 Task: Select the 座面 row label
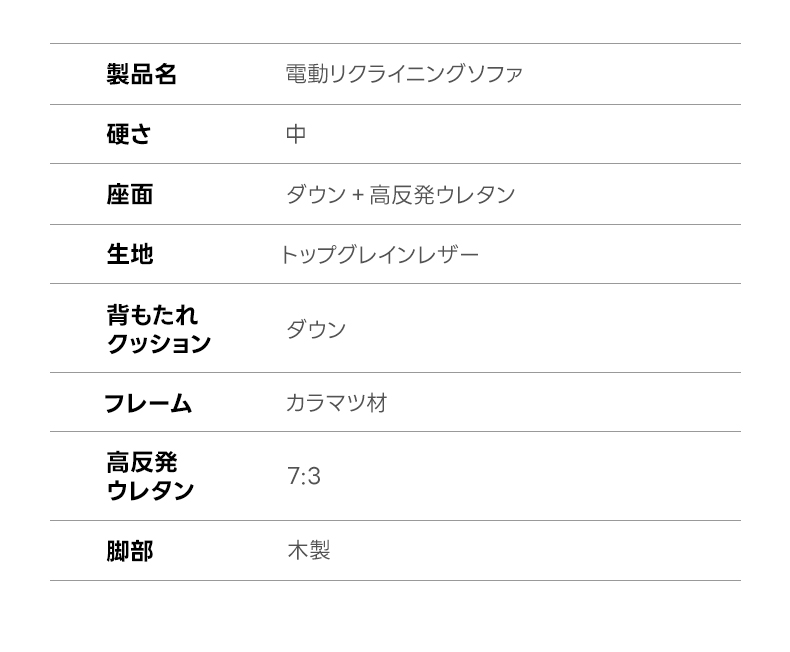130,194
